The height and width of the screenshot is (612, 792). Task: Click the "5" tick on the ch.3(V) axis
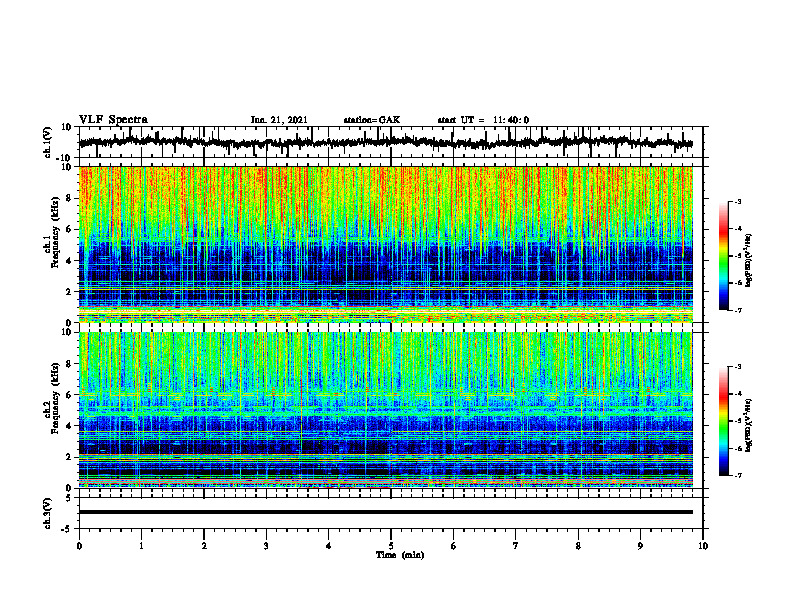[69, 498]
